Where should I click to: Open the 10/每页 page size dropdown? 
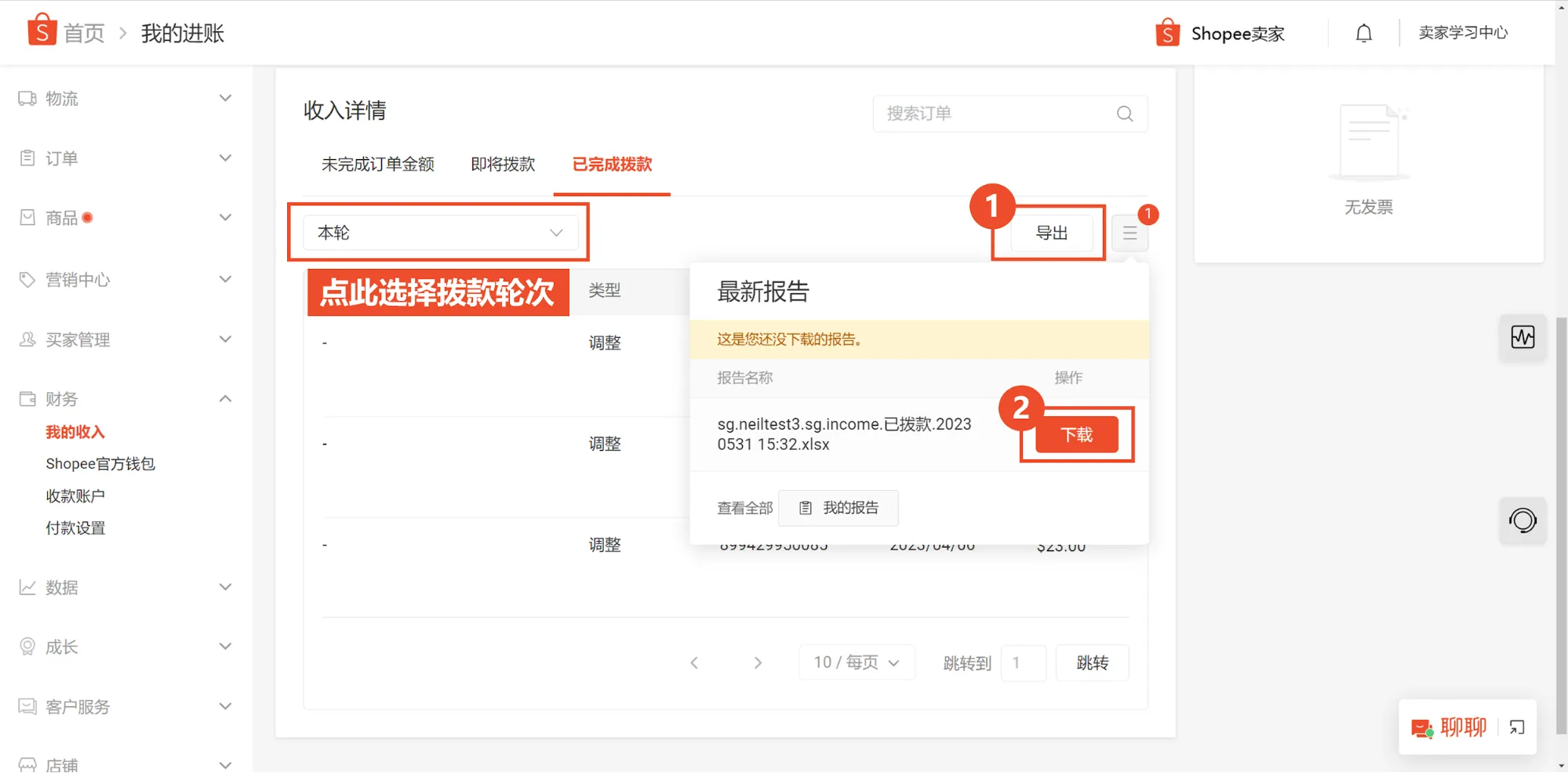coord(856,662)
